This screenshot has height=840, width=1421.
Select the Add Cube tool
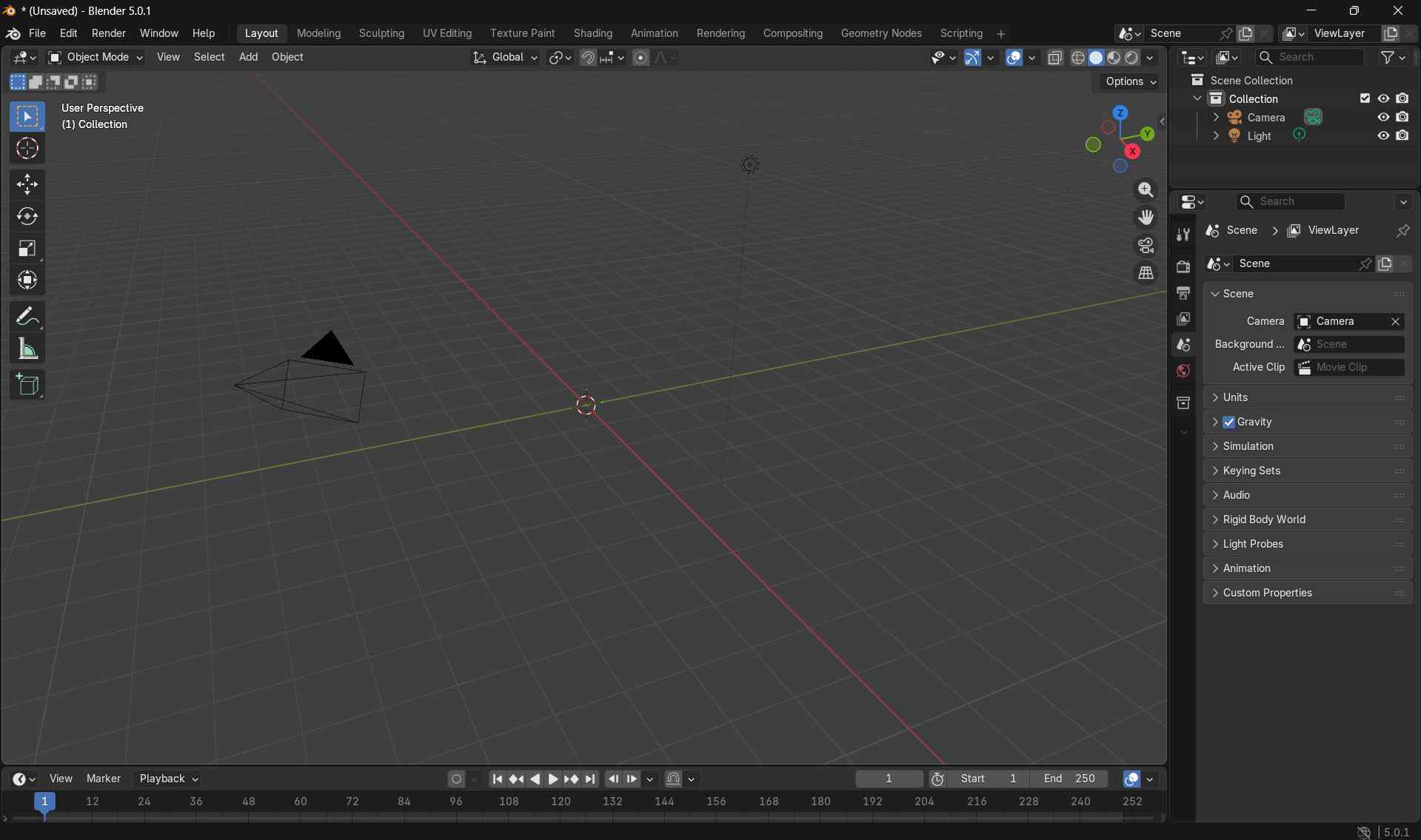pyautogui.click(x=28, y=384)
